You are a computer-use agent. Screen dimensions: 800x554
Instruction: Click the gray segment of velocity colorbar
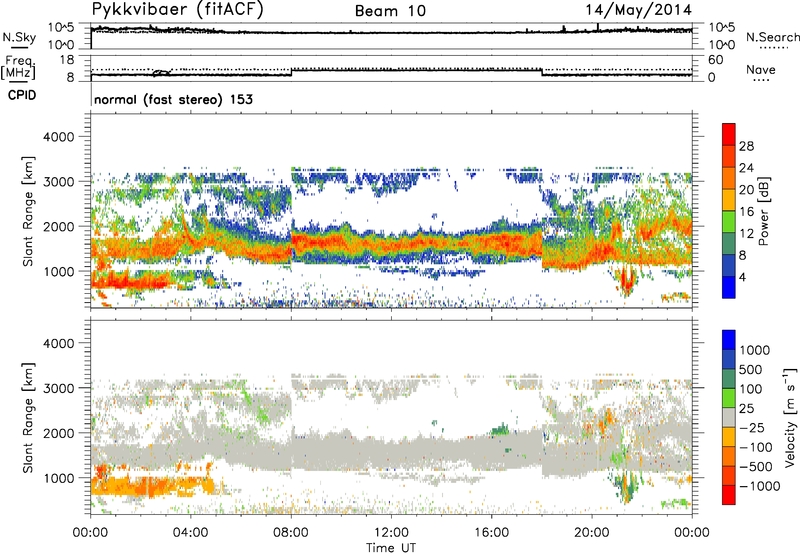[729, 417]
